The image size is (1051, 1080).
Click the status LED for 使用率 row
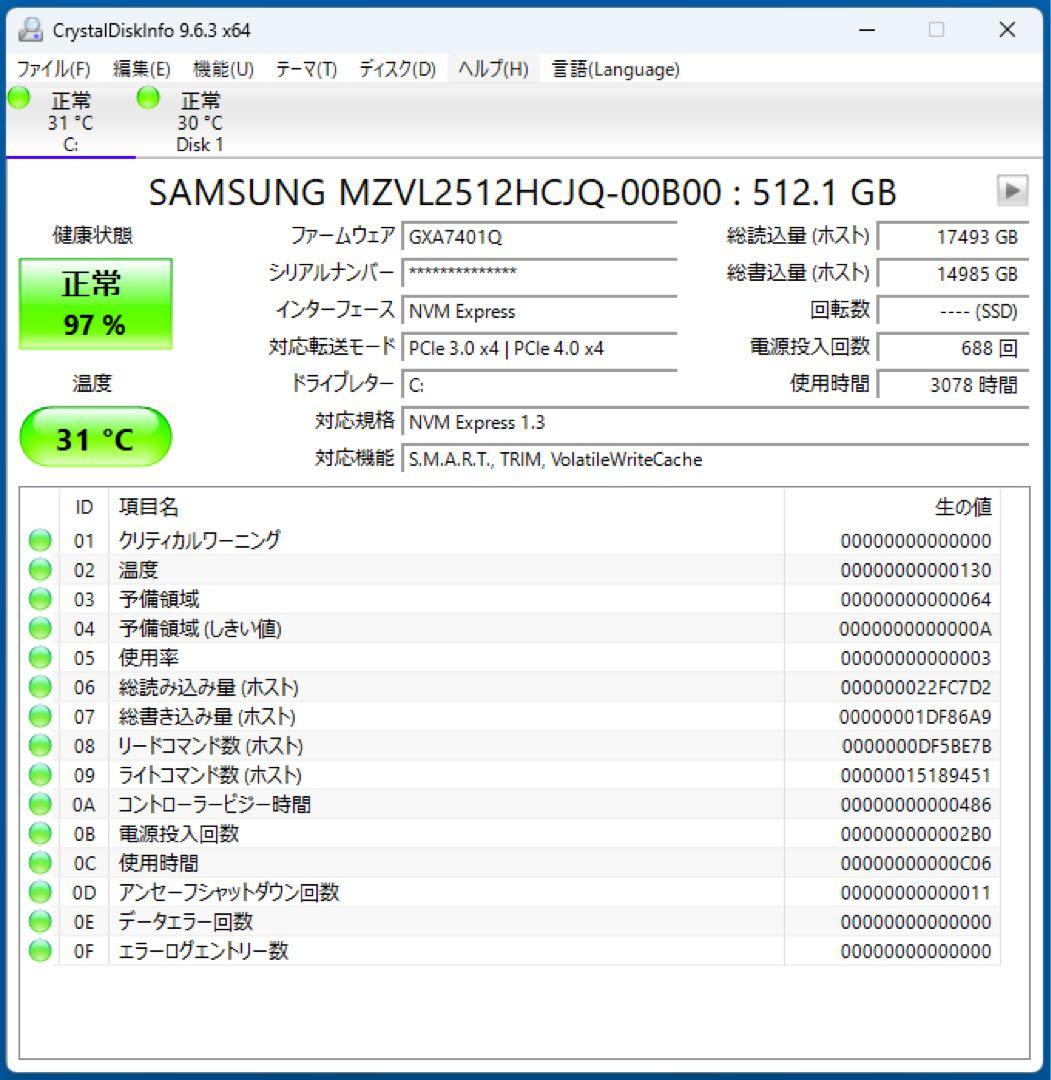point(39,657)
